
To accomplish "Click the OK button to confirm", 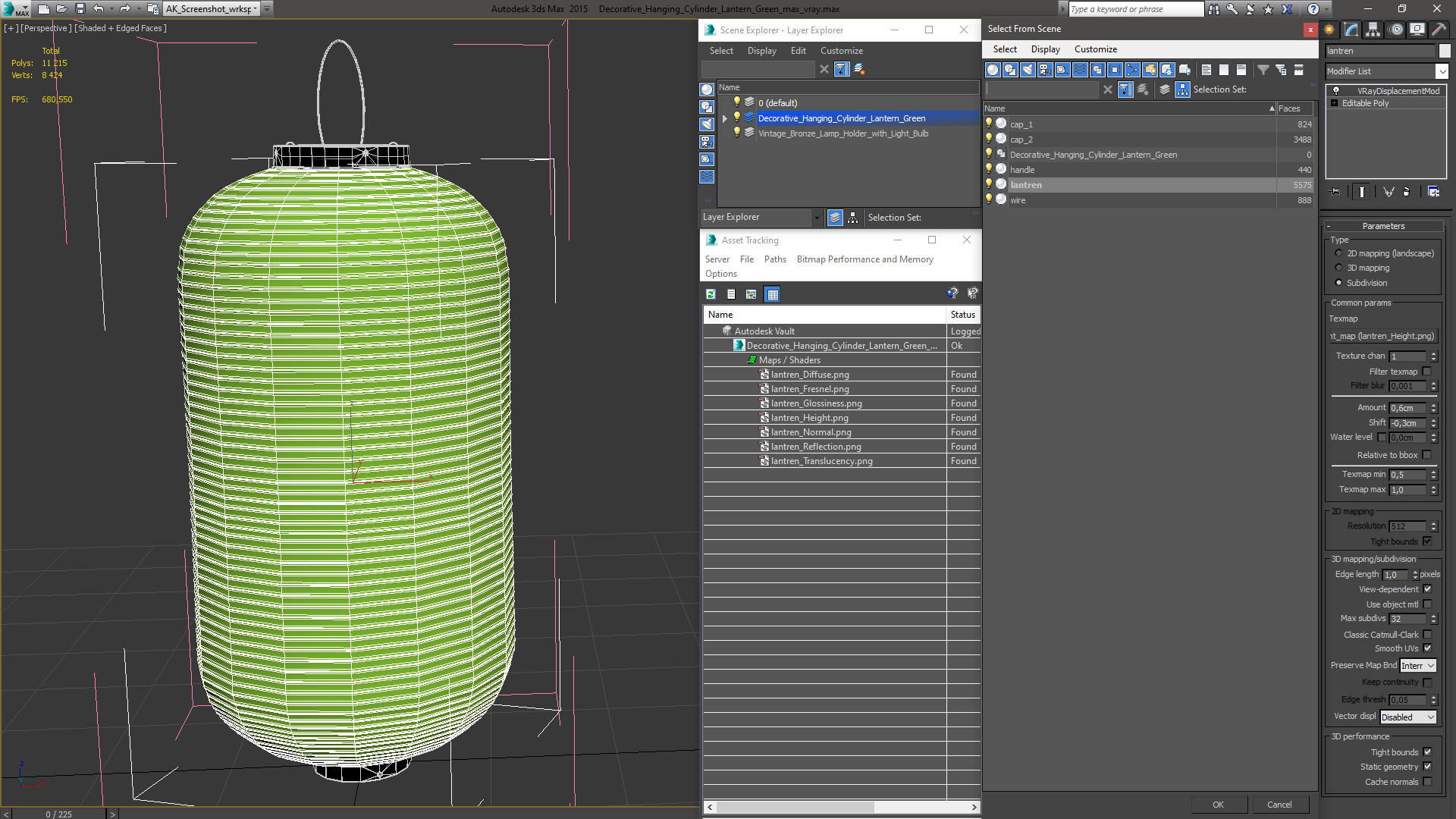I will tap(1218, 804).
